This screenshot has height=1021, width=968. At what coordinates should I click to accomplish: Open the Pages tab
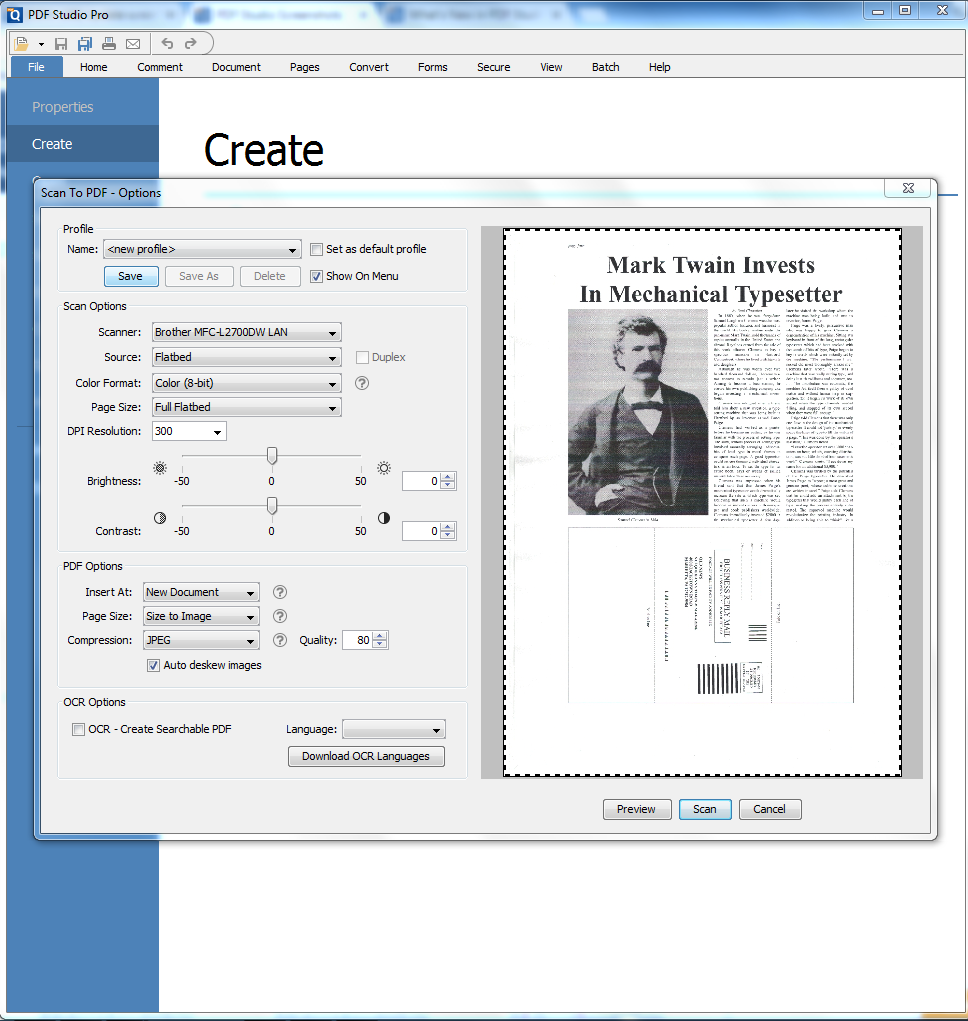305,67
